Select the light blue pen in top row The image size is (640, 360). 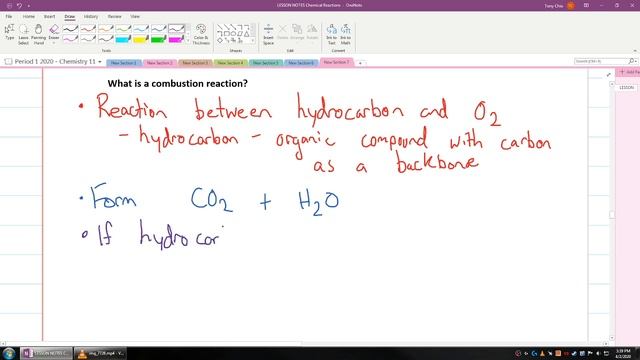coord(141,29)
